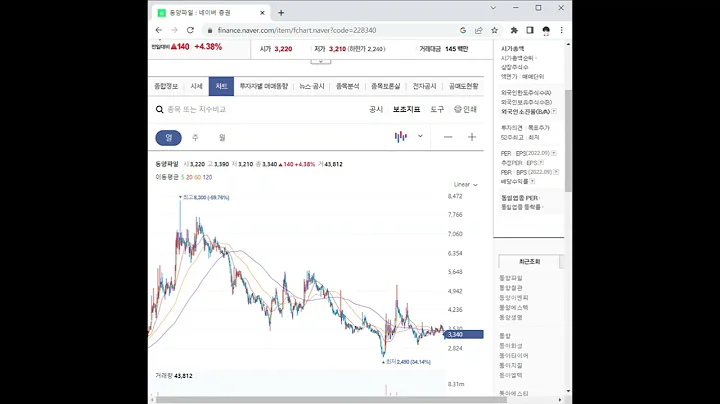
Task: Toggle the 120-day moving average line
Action: [x=207, y=177]
